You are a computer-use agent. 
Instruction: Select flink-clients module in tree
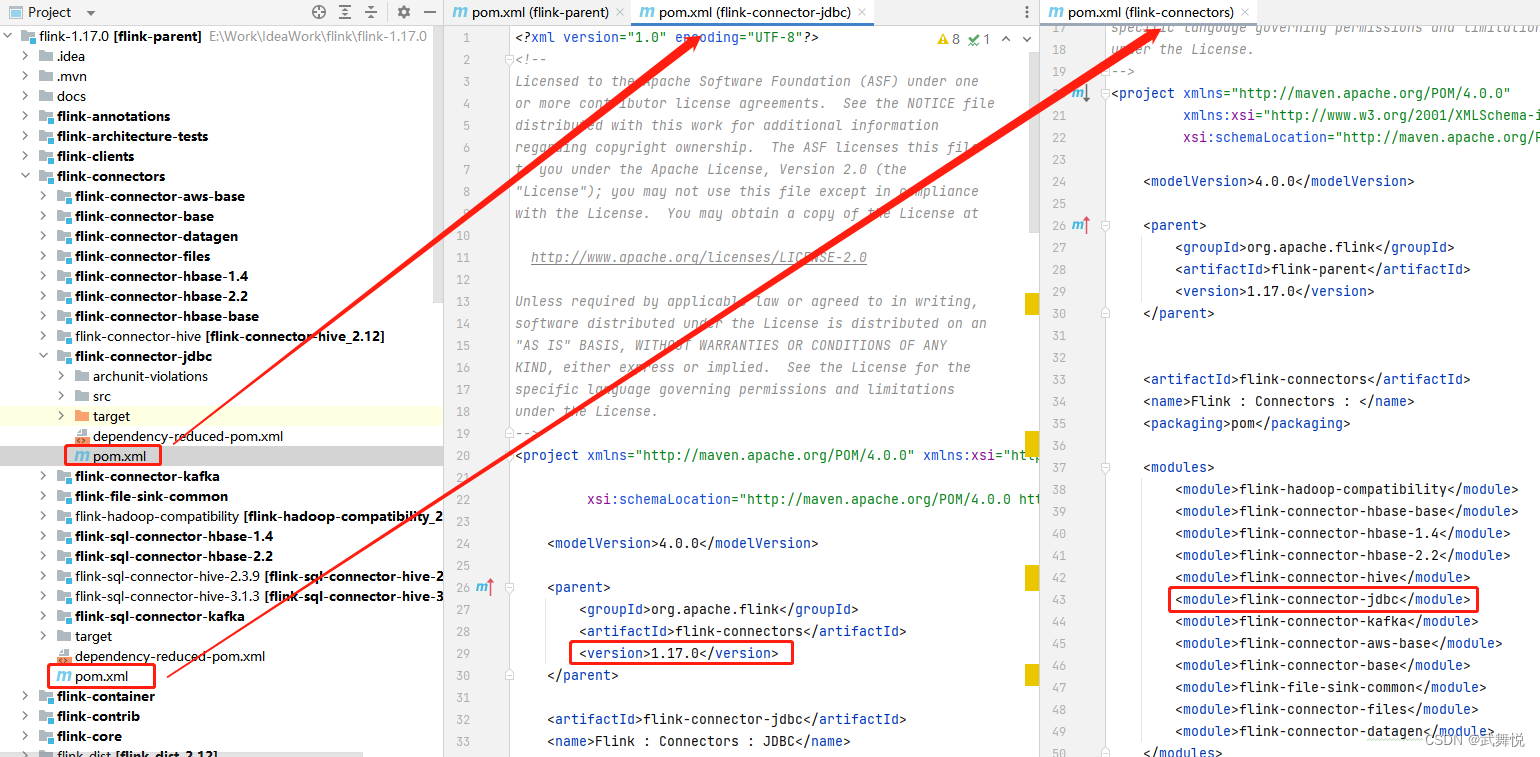point(95,156)
